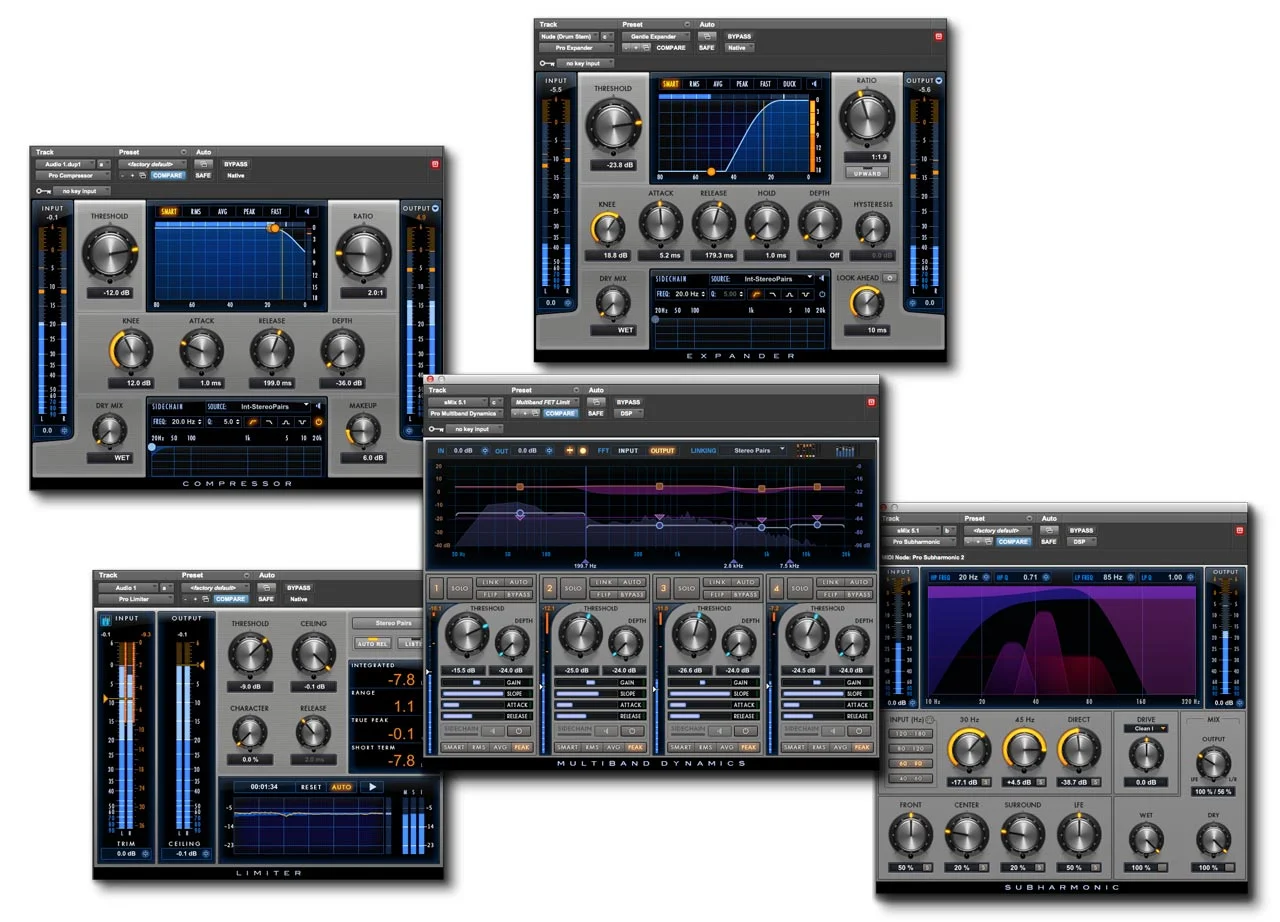Click the Hold knob in Expander window
Image resolution: width=1280 pixels, height=922 pixels.
point(766,223)
